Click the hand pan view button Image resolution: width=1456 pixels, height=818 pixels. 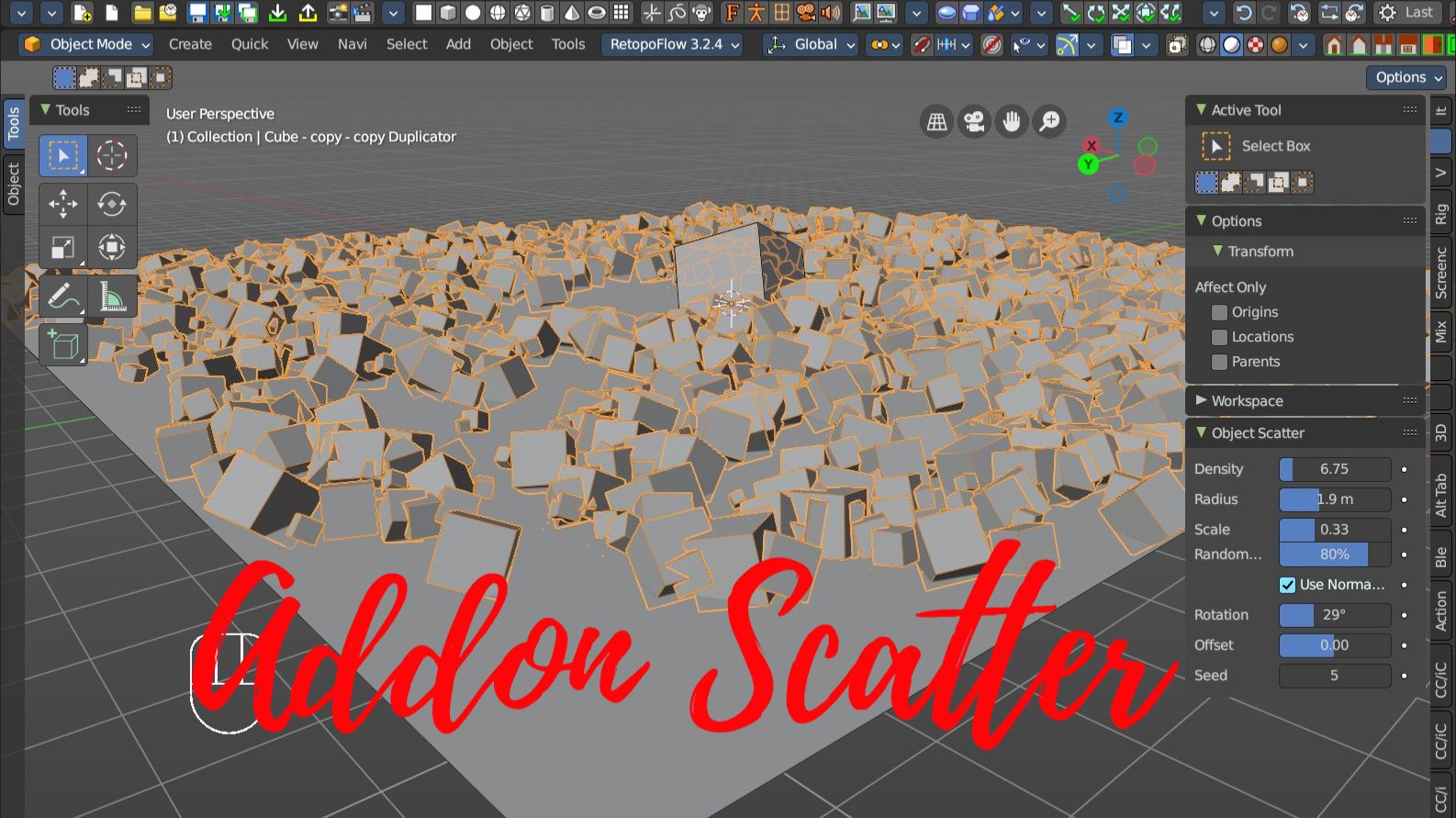(1012, 121)
